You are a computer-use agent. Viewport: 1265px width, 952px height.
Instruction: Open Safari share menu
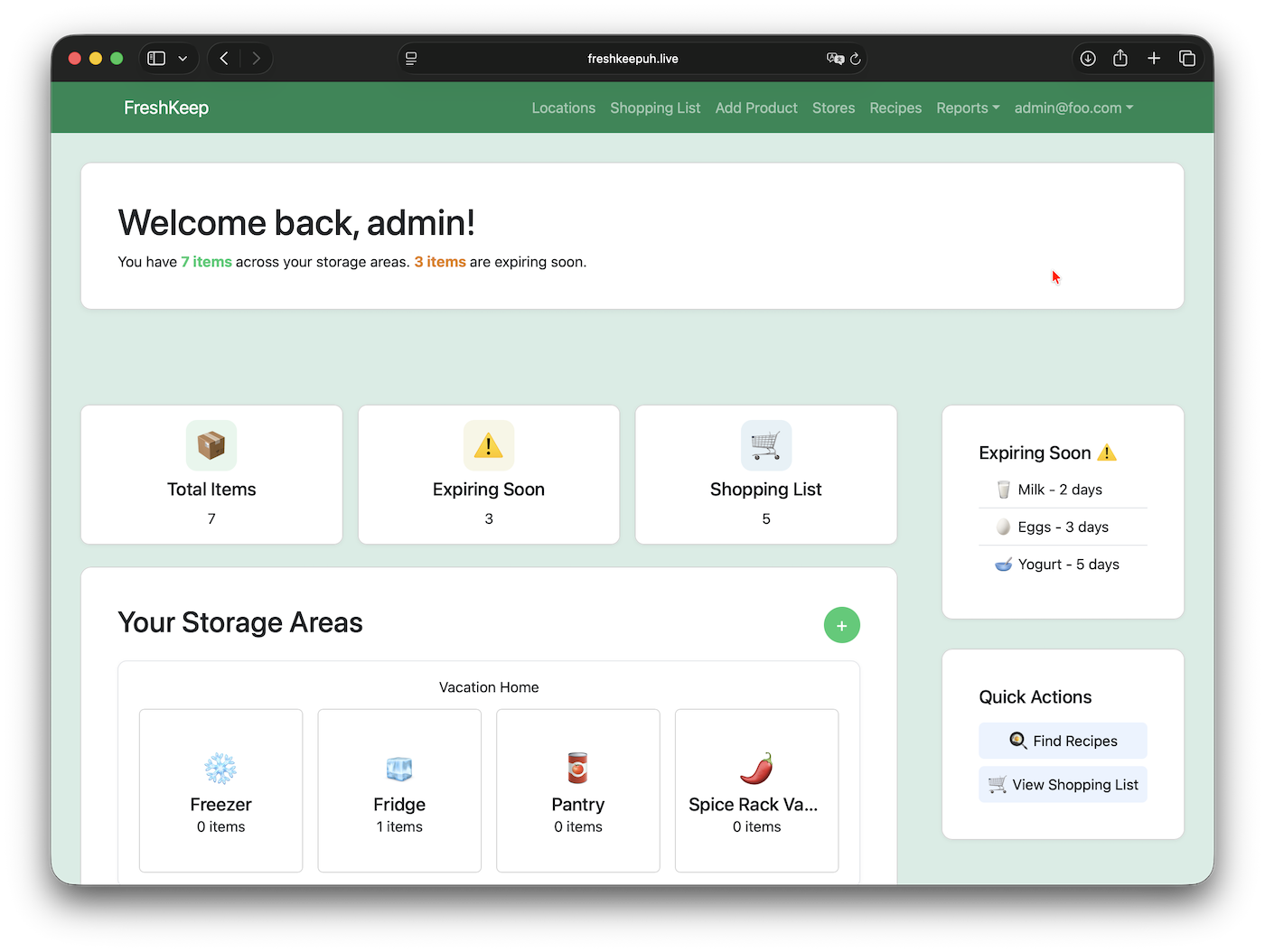1120,59
